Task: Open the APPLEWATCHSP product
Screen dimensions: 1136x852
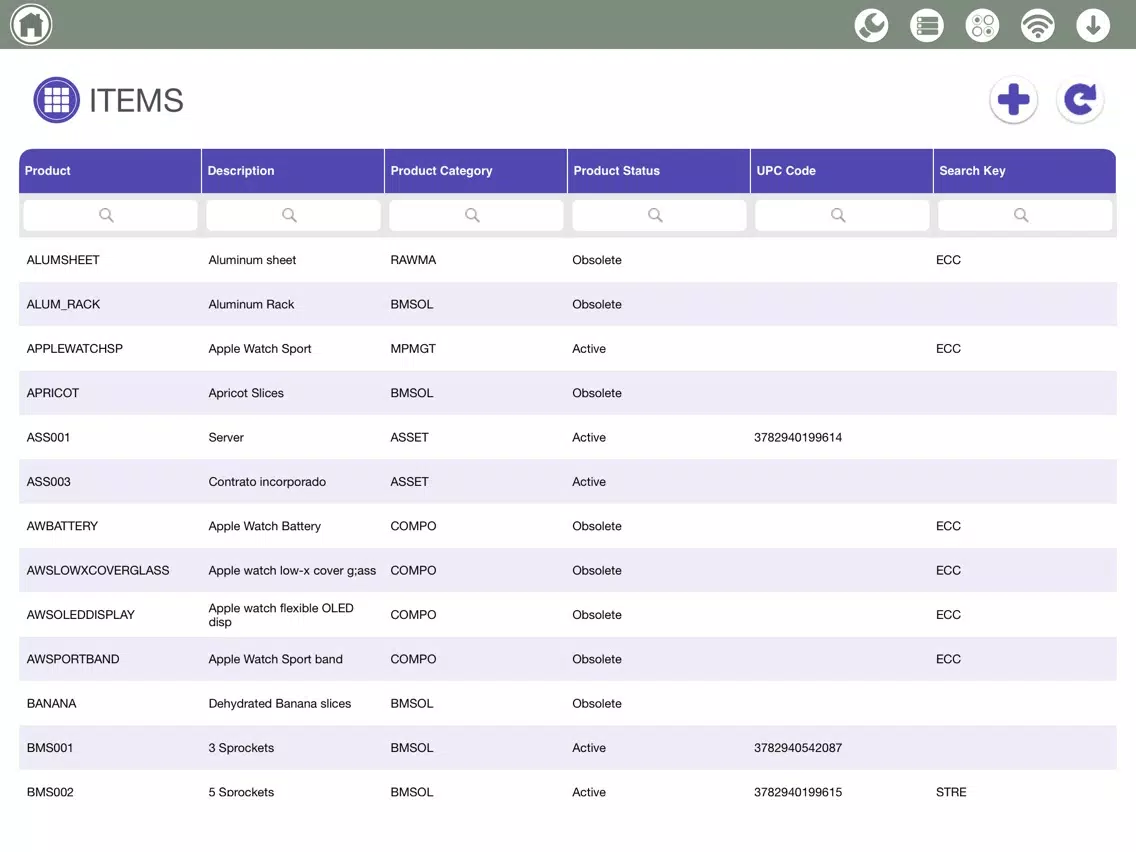Action: point(75,348)
